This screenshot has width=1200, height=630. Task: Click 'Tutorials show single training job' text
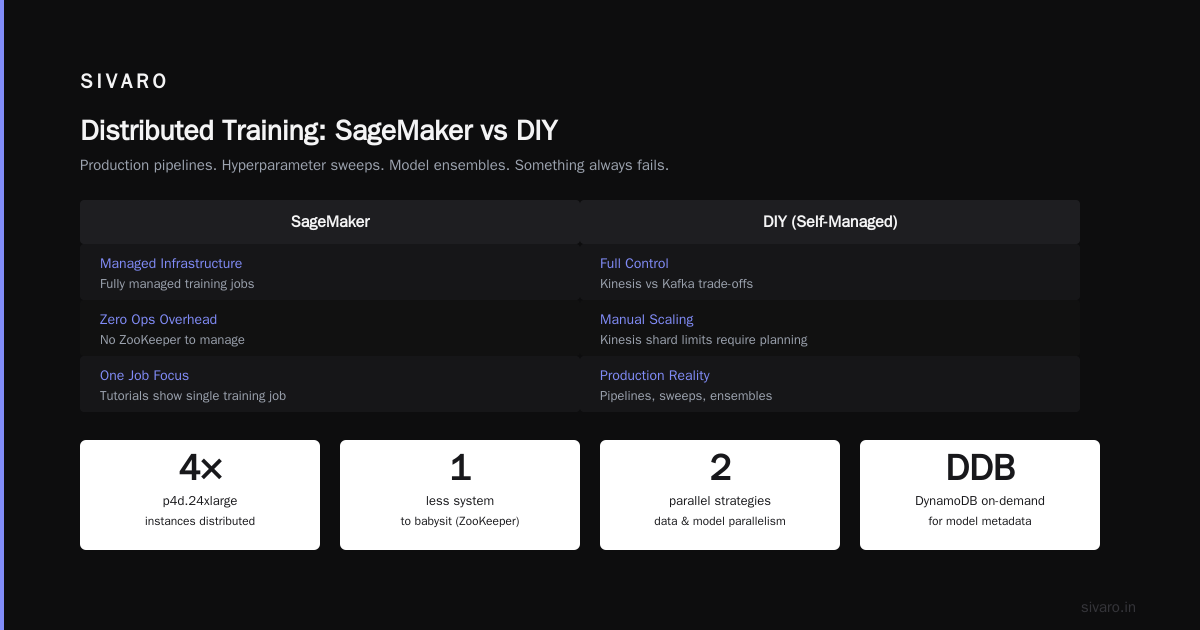pyautogui.click(x=193, y=396)
